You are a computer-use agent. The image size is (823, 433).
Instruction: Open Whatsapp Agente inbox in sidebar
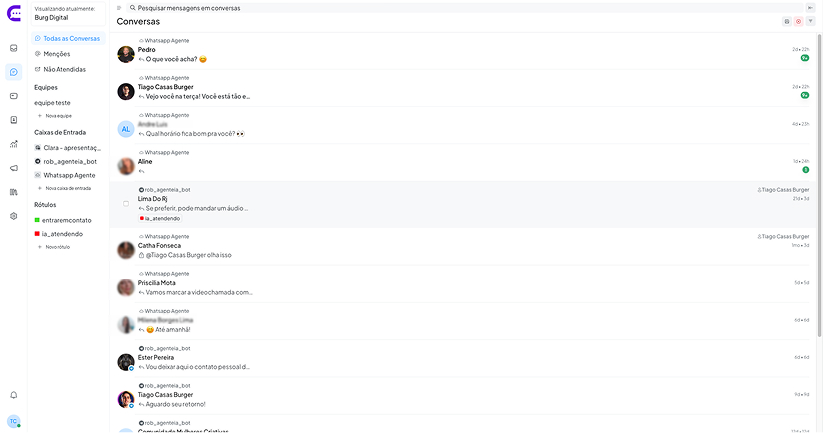point(69,175)
